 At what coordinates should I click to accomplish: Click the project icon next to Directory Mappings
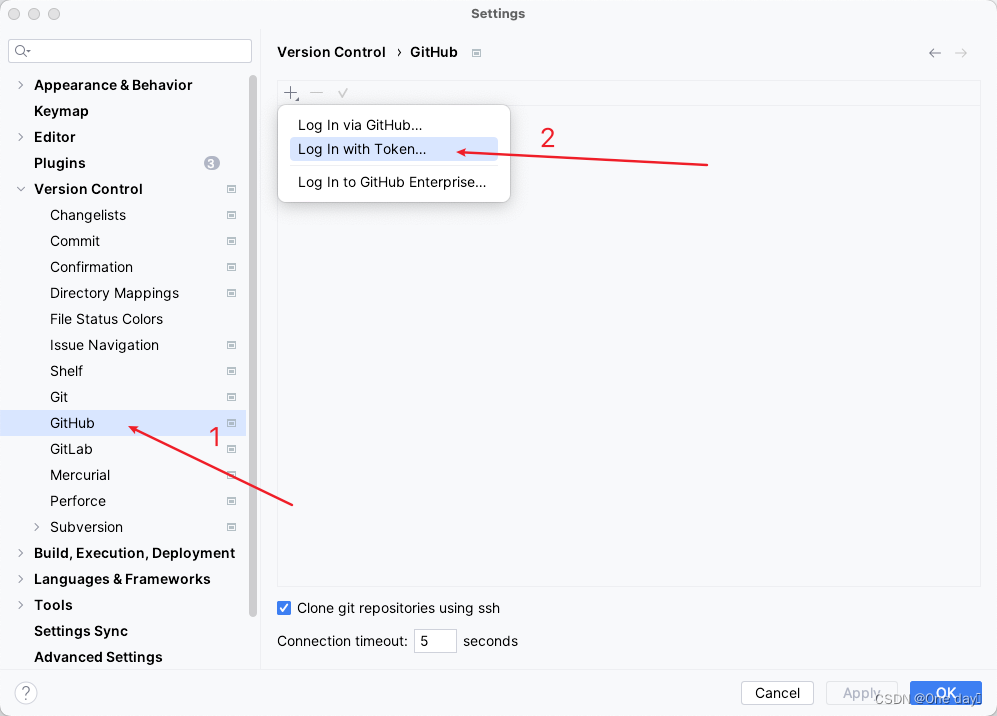pyautogui.click(x=231, y=294)
